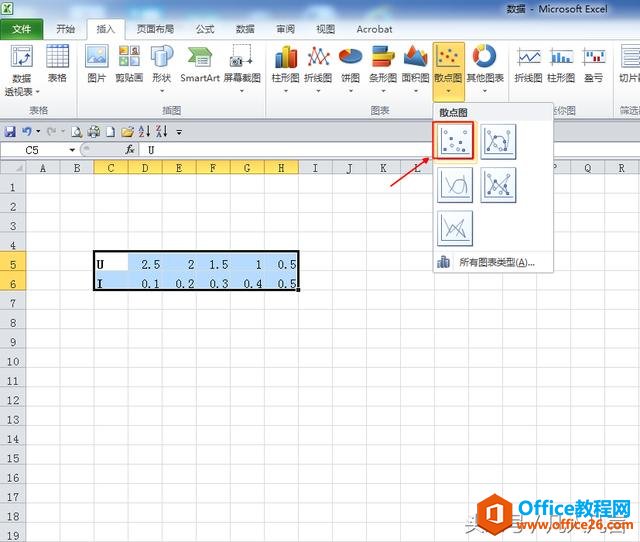Switch to Data (数据) tab
Screen dimensions: 640x542
[245, 29]
